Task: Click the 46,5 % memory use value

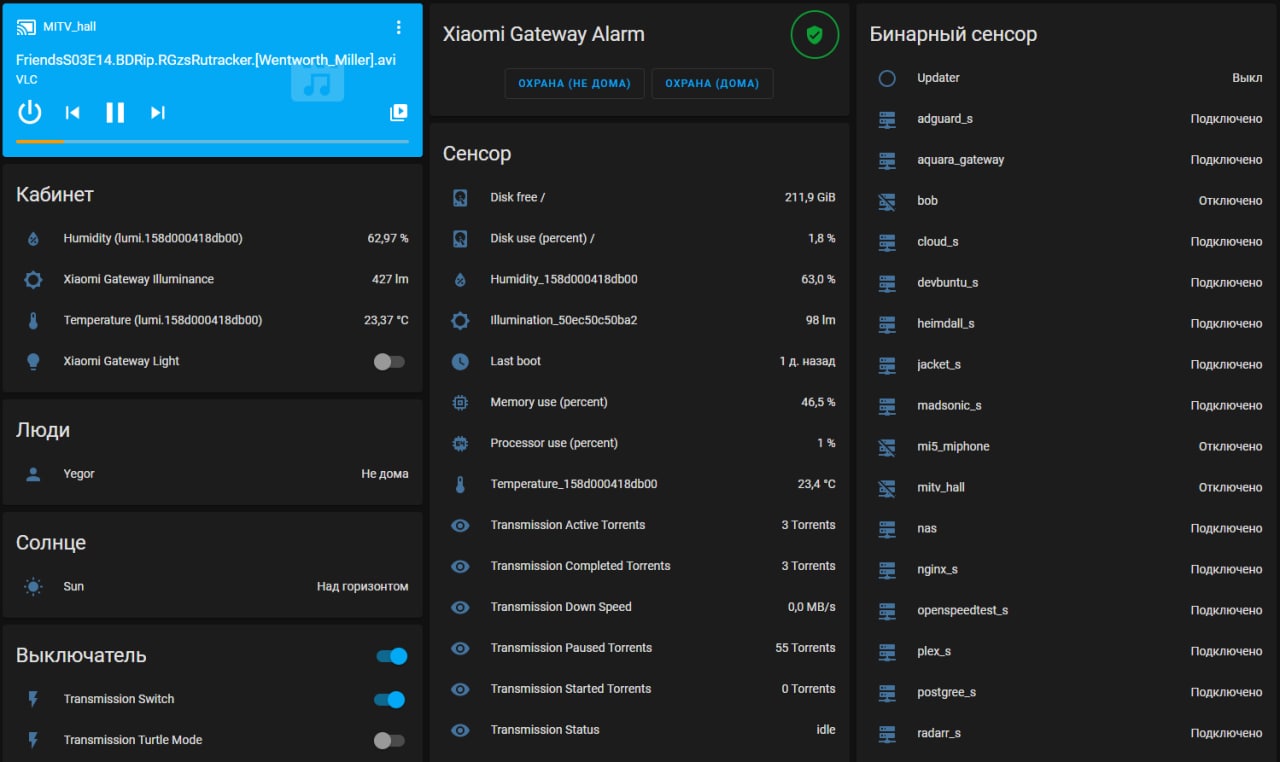Action: click(818, 403)
